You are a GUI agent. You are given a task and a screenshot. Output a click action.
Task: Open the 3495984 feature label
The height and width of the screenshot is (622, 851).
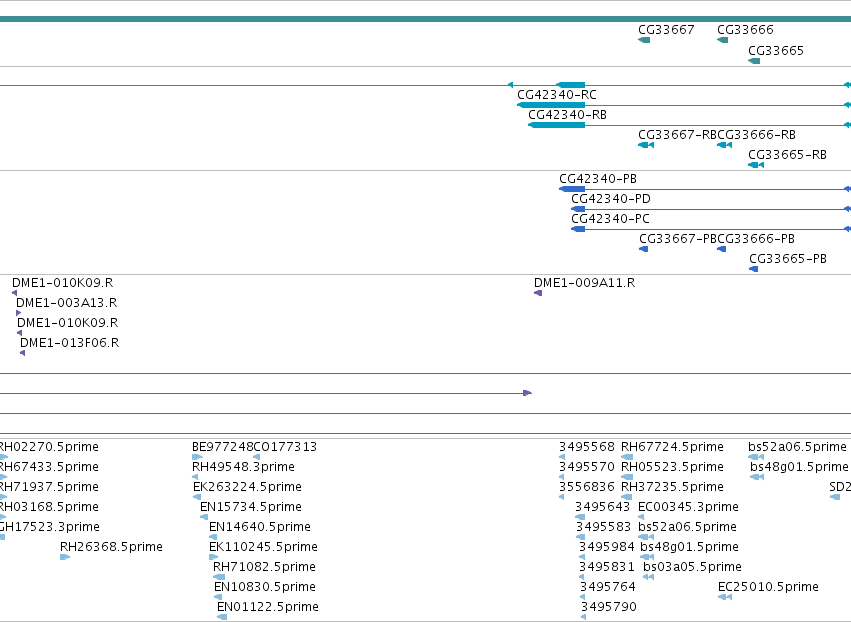tap(607, 547)
